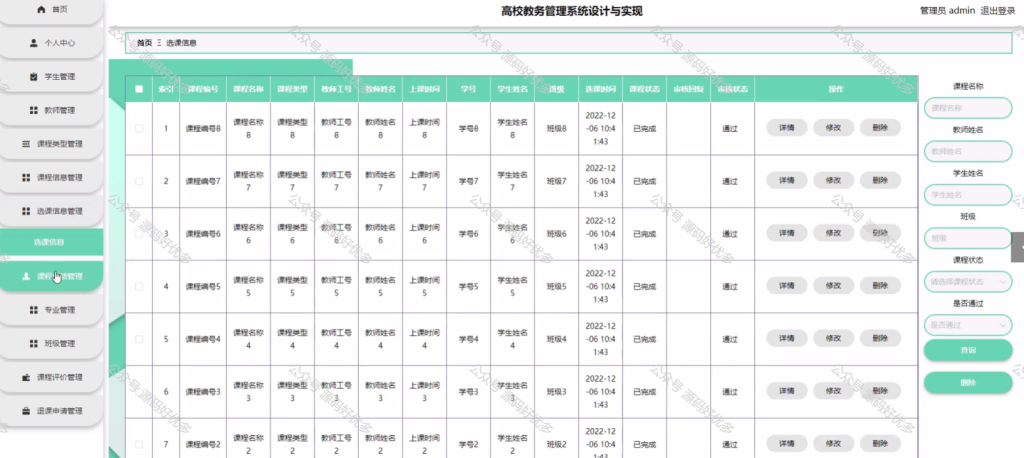This screenshot has width=1024, height=458.
Task: Click the clipboard icon for 学生管理
Action: [34, 76]
